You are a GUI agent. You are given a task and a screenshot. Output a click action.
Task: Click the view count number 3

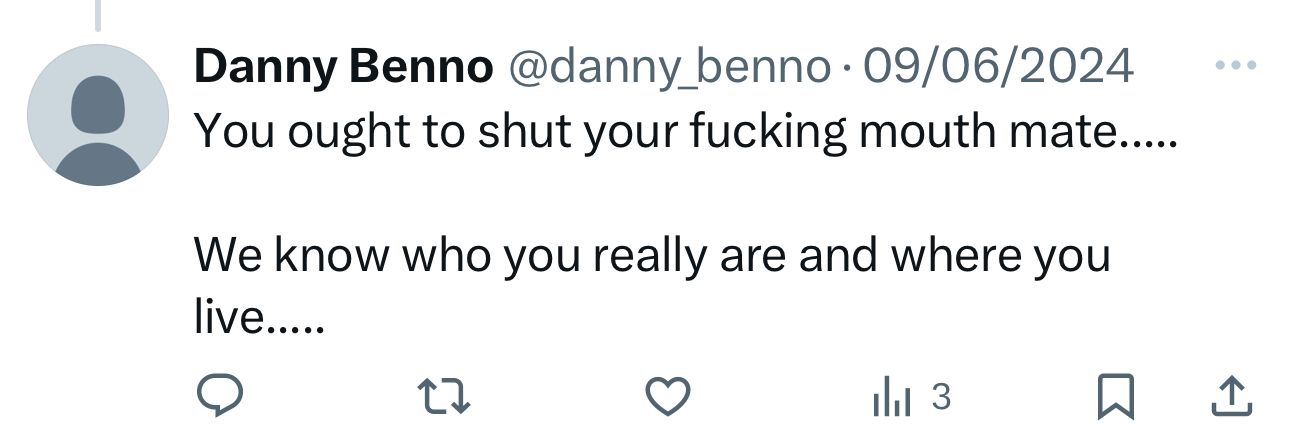point(940,398)
